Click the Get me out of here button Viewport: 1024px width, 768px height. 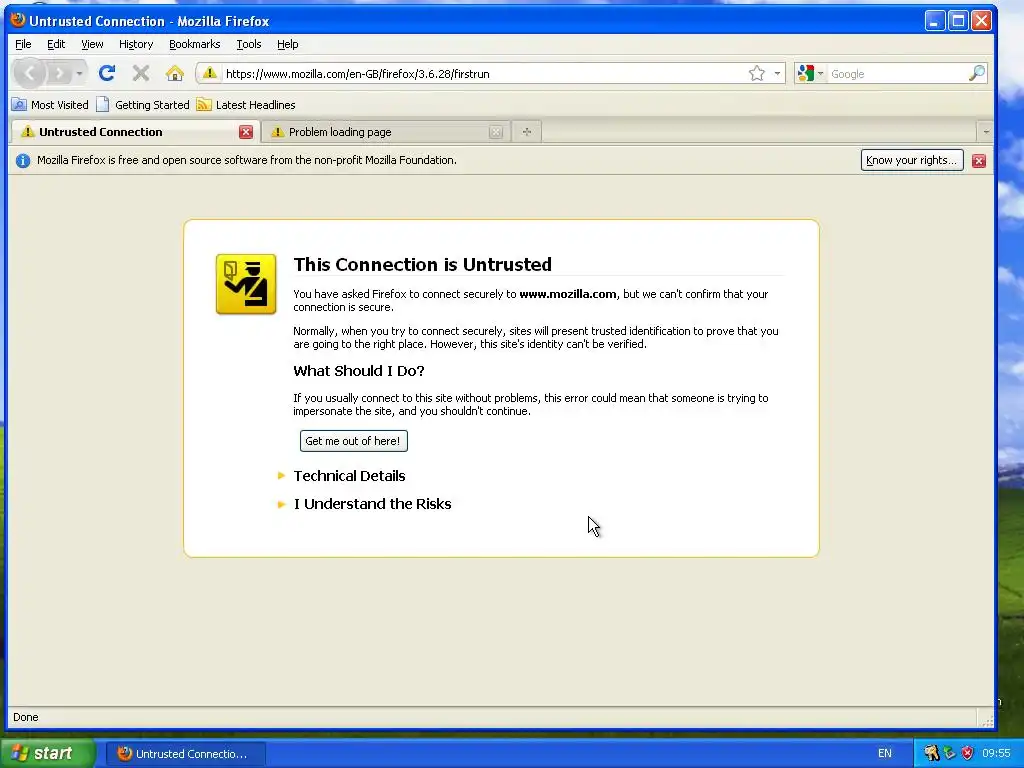pos(353,441)
